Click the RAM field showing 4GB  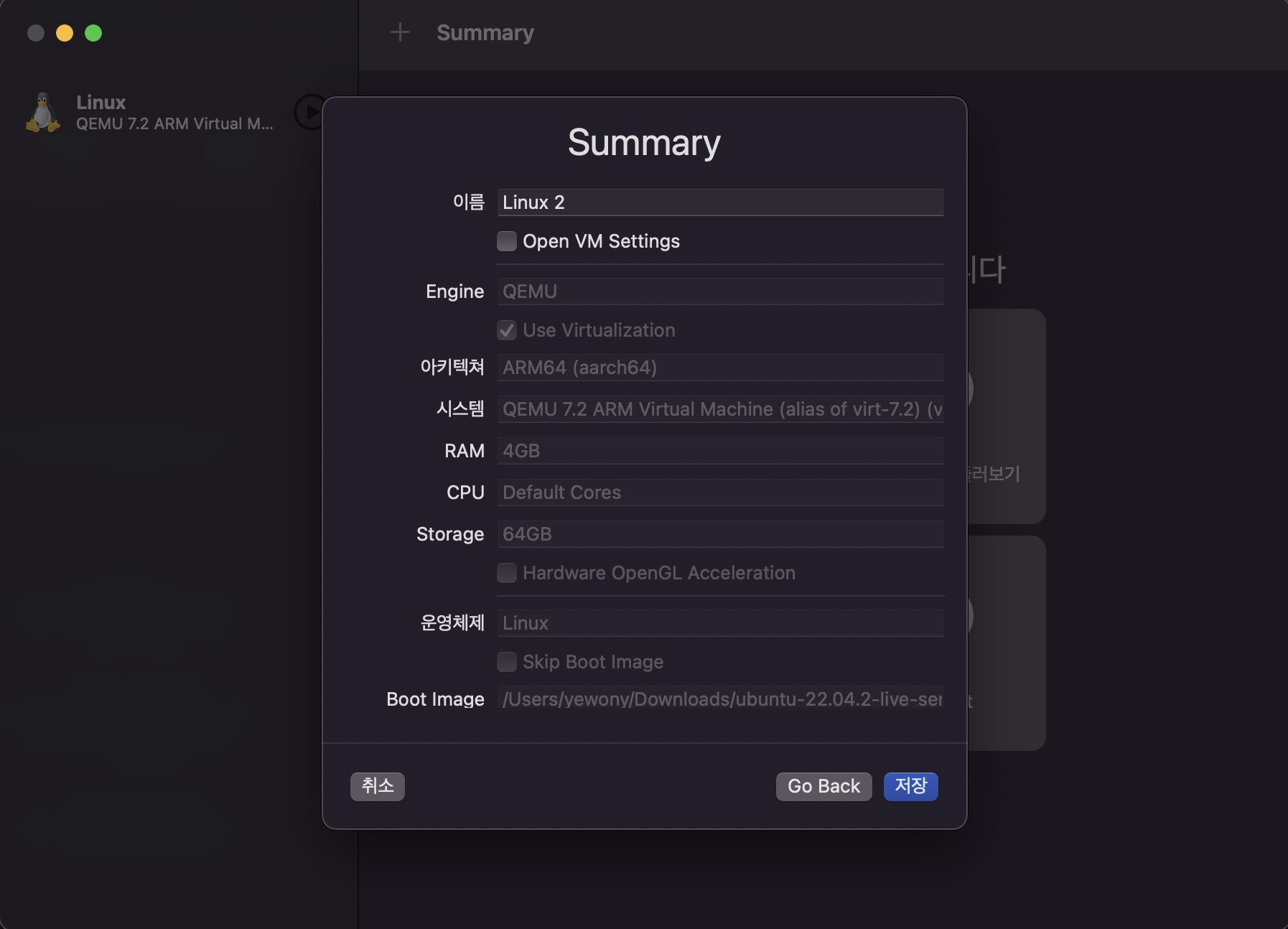[720, 451]
